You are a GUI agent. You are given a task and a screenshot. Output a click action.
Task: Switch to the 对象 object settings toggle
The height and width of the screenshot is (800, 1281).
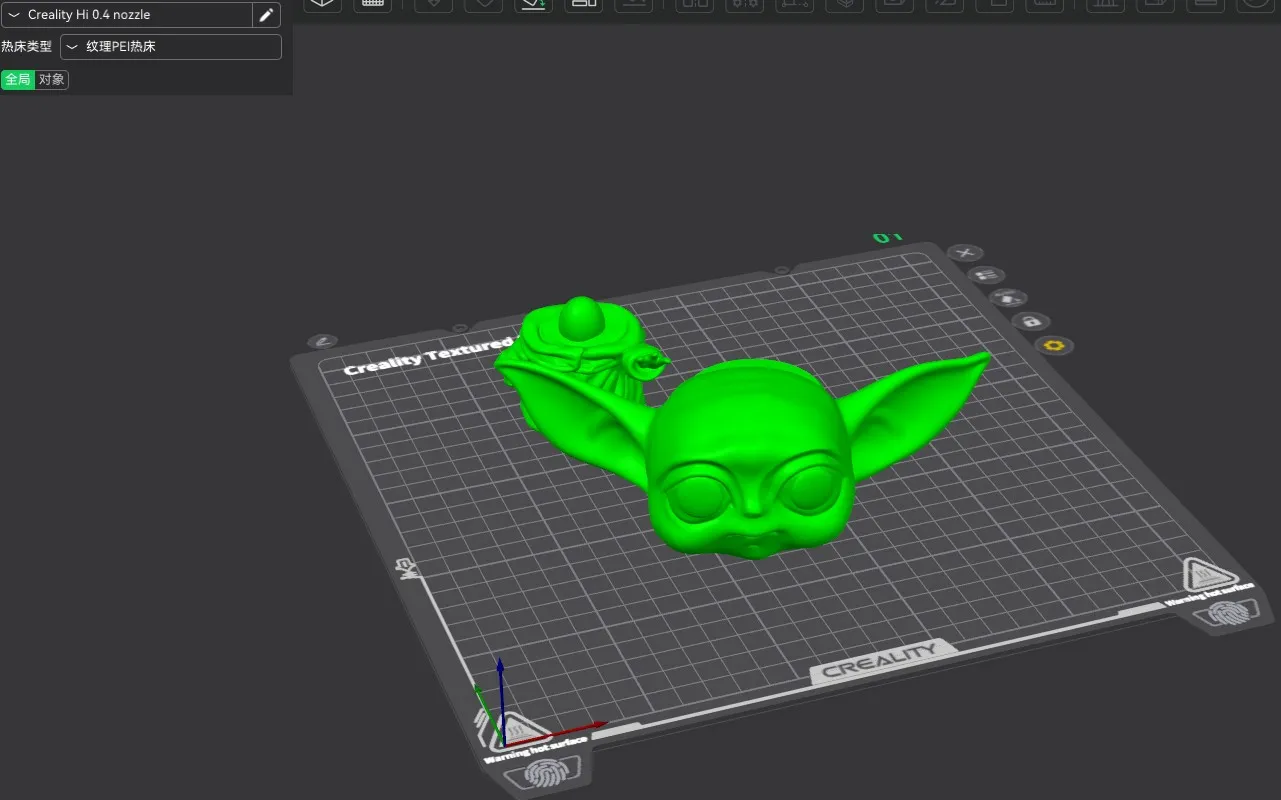(52, 80)
